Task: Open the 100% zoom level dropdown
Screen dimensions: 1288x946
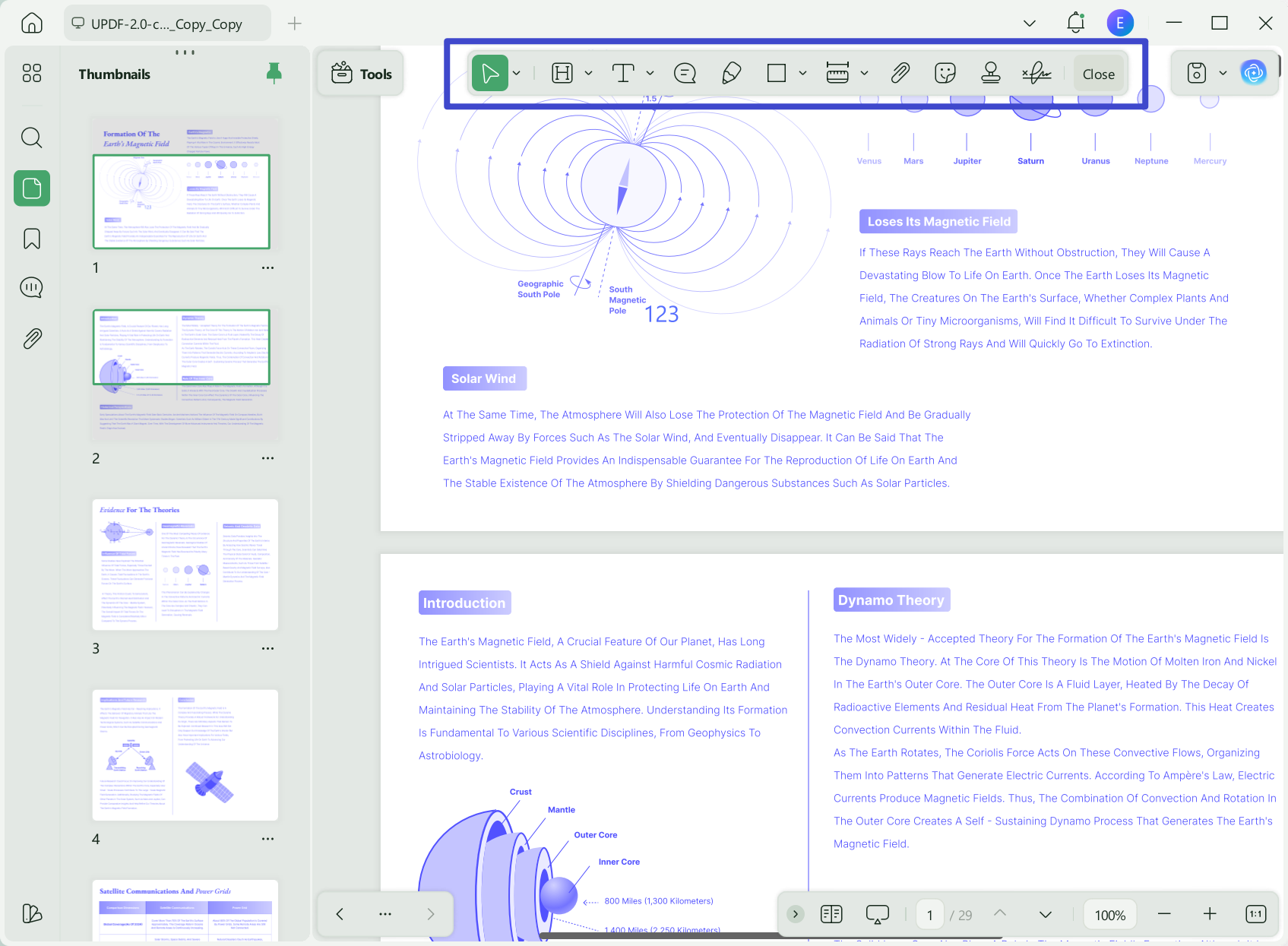Action: click(1109, 915)
